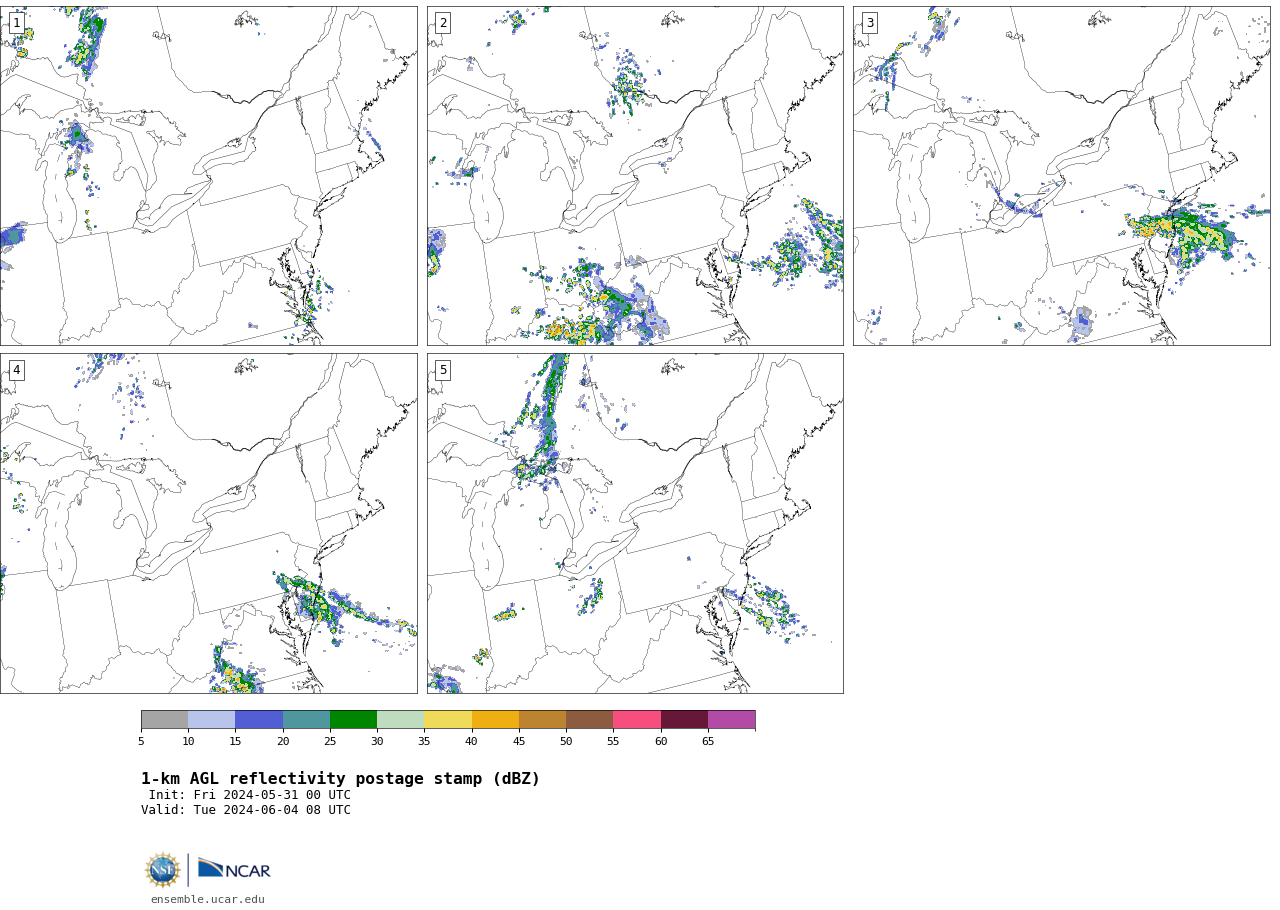
Task: Click the colorbar tick label 65
Action: point(708,741)
